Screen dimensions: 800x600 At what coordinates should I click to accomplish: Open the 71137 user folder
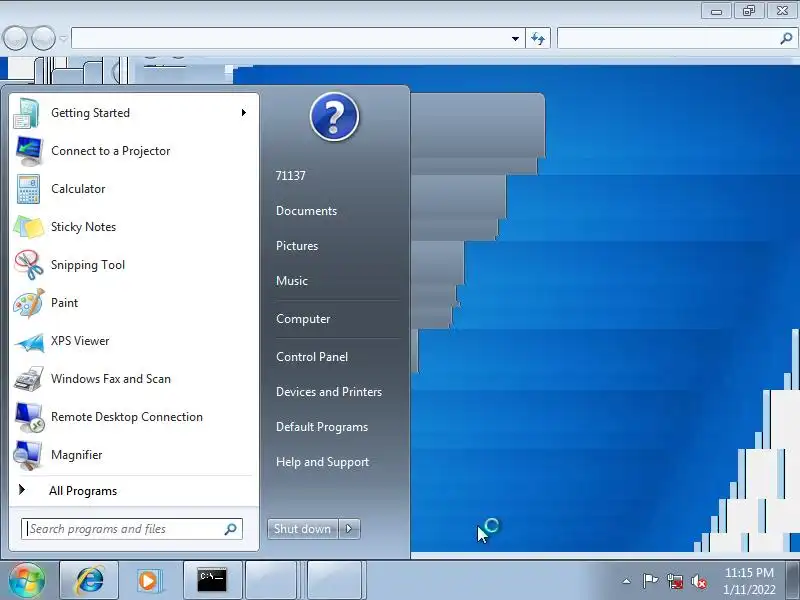pyautogui.click(x=290, y=176)
